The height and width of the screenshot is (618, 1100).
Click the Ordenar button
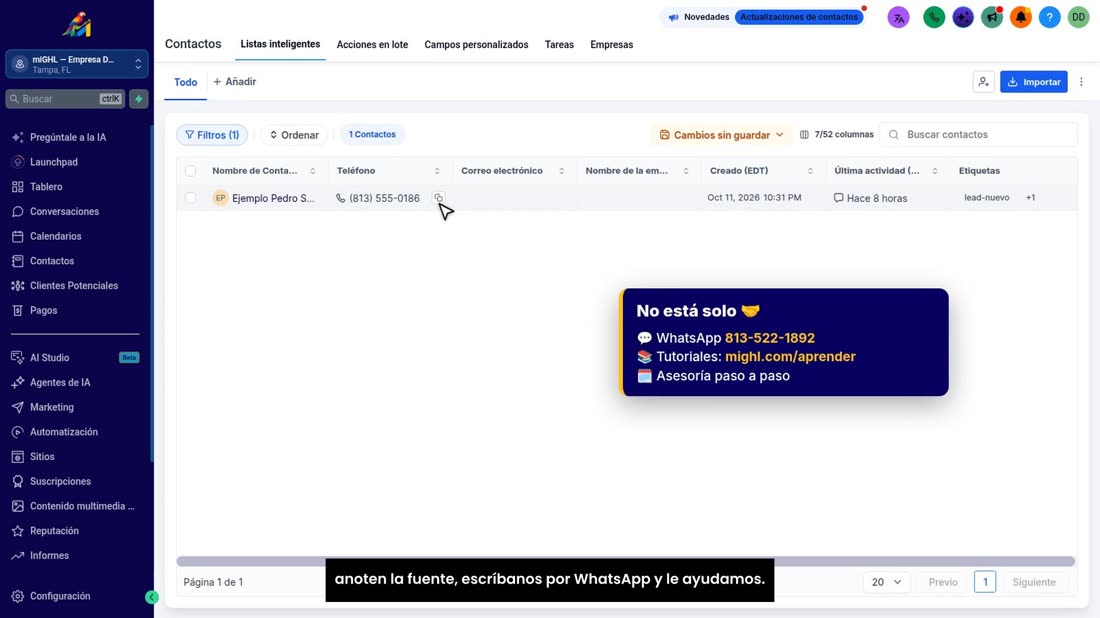click(x=294, y=135)
